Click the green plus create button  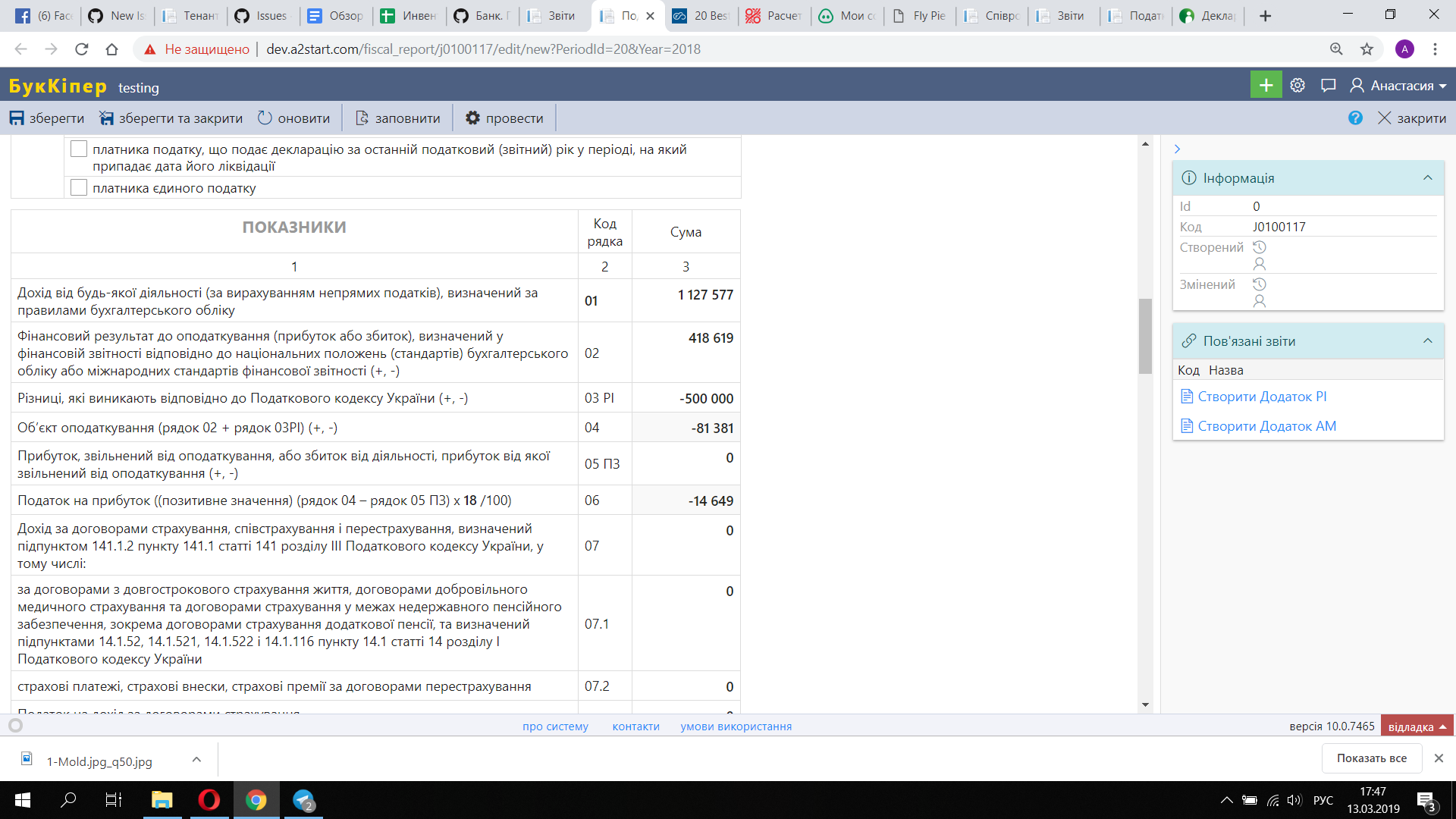[1265, 85]
